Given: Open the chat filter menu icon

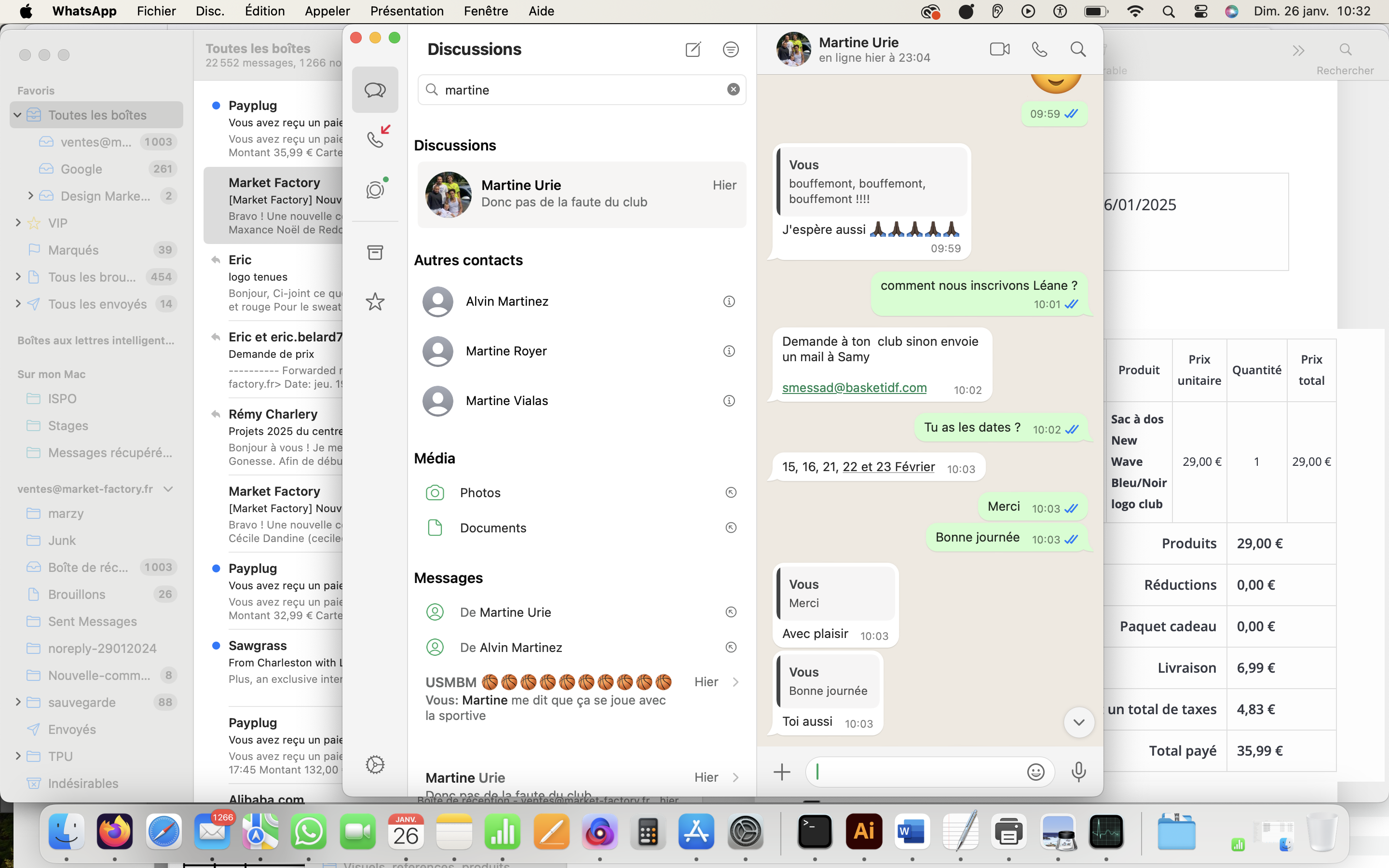Looking at the screenshot, I should point(730,49).
